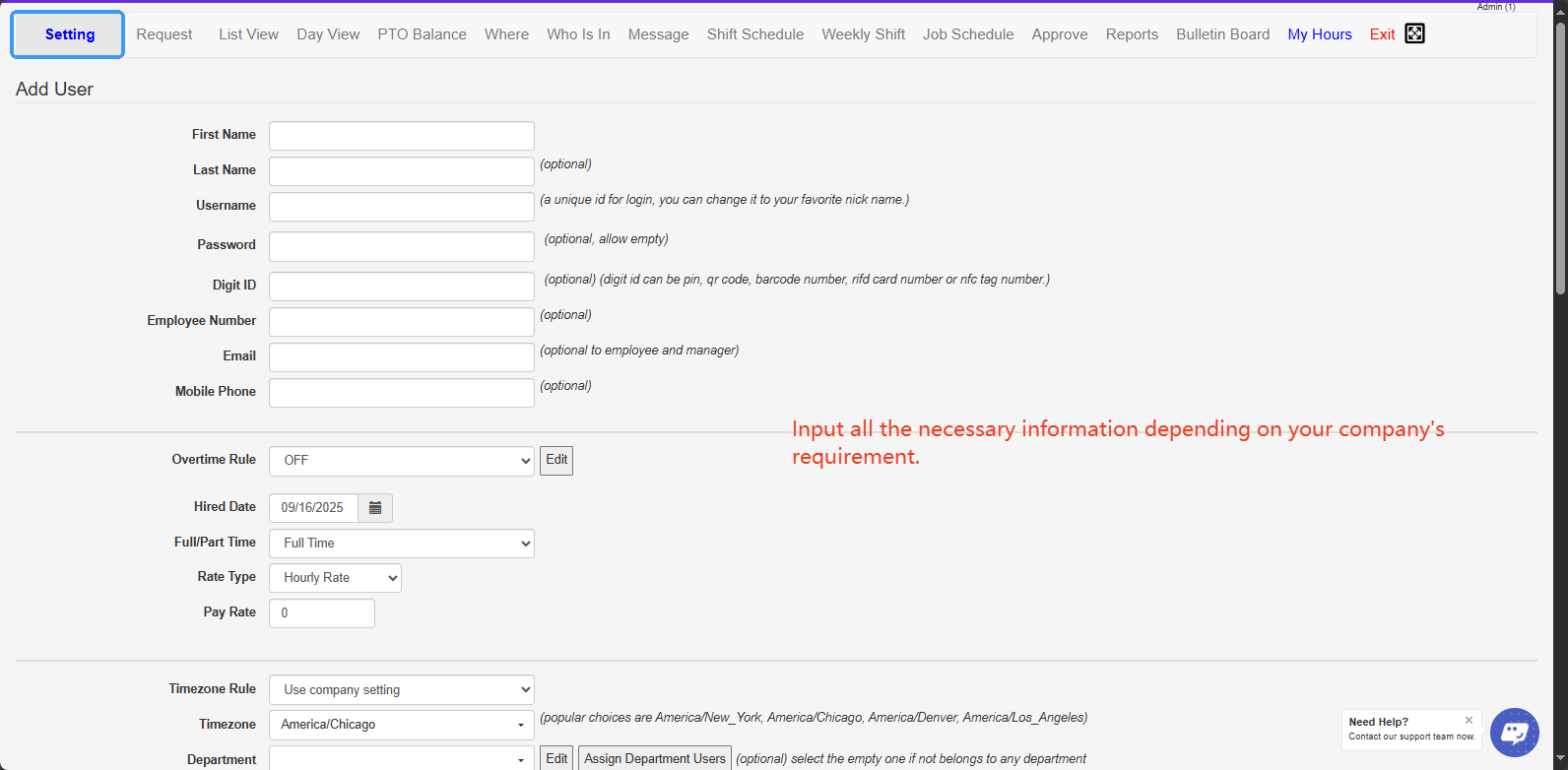Screen dimensions: 1568x770
Task: Click the red Exit link
Action: pyautogui.click(x=1382, y=34)
